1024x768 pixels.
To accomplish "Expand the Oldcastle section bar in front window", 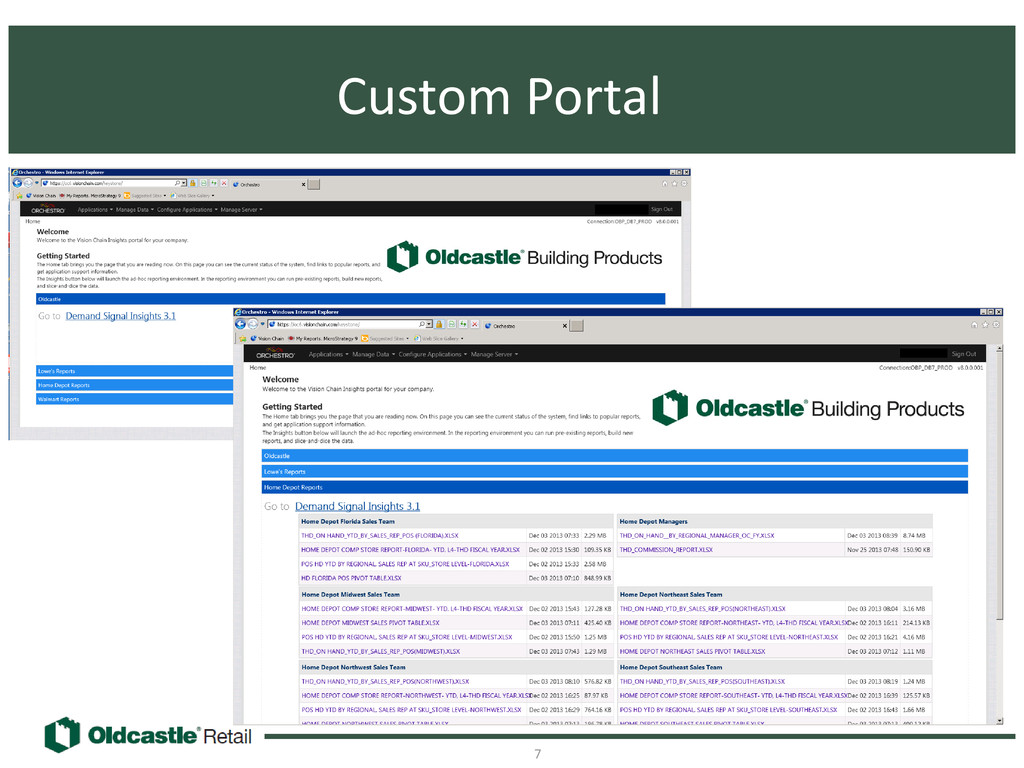I will click(x=615, y=456).
